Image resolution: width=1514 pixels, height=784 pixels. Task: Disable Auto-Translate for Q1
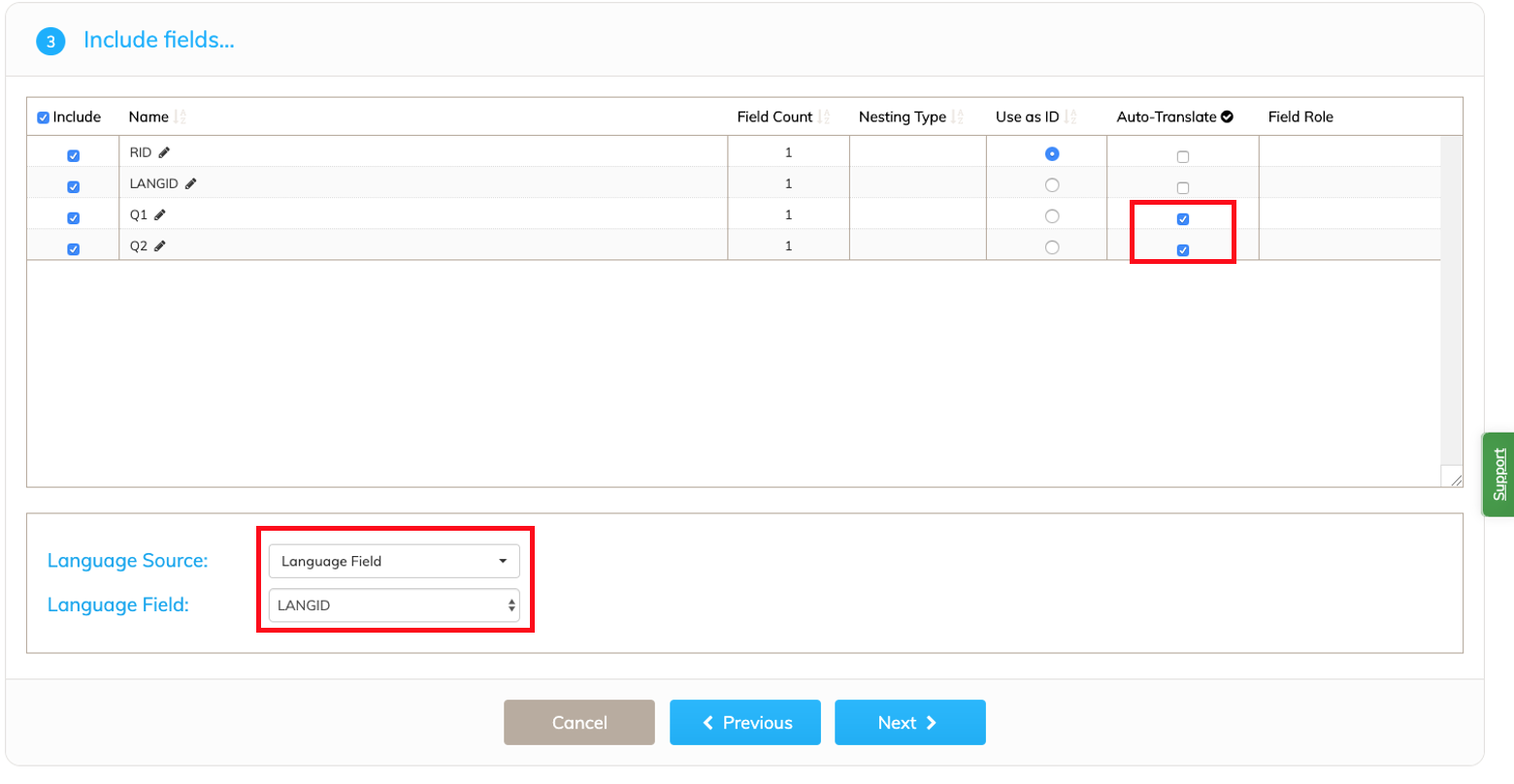(1183, 218)
